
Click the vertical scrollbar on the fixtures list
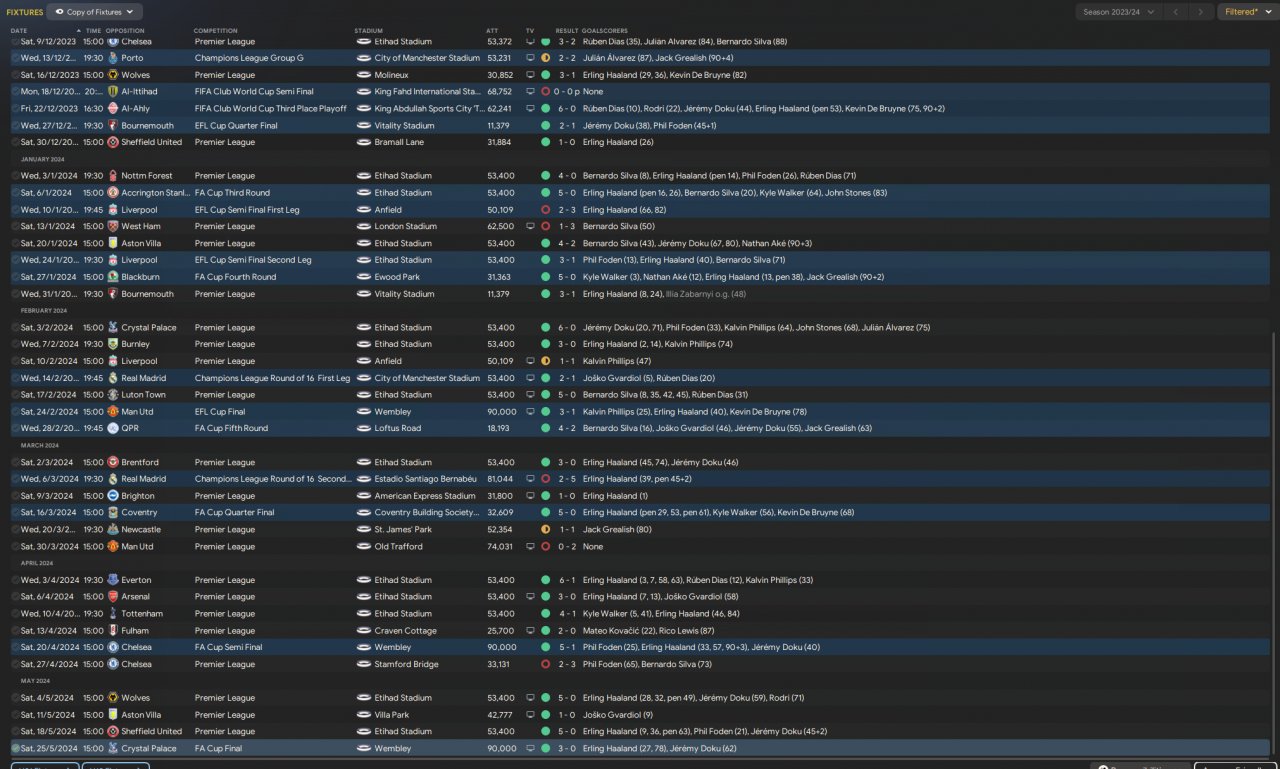[1274, 546]
